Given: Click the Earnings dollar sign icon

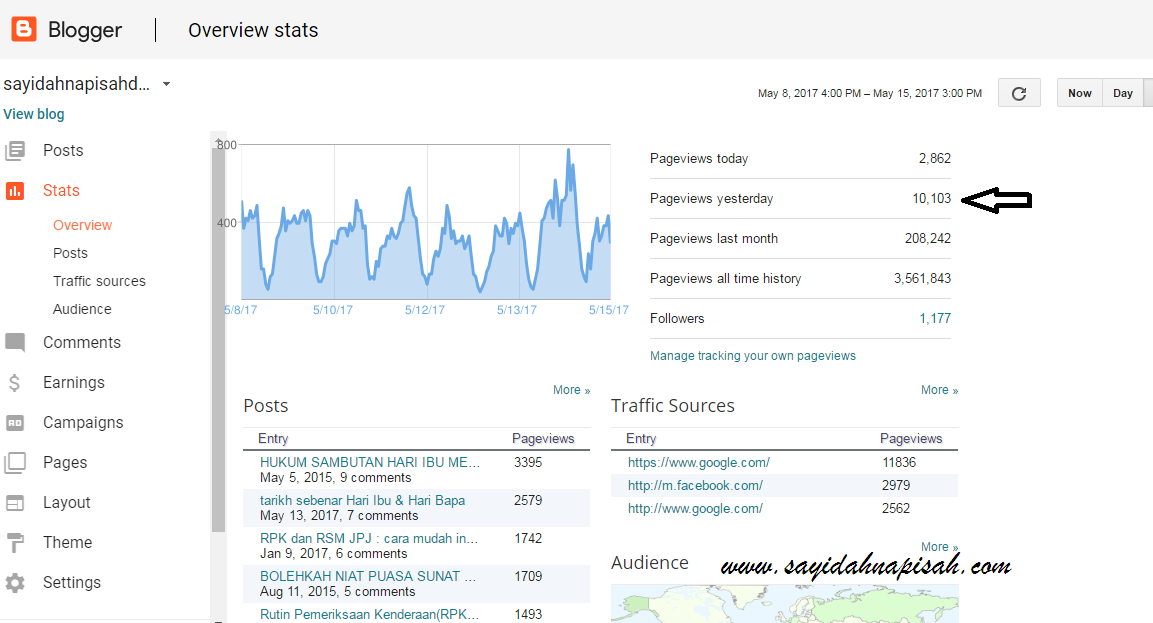Looking at the screenshot, I should click(x=15, y=382).
